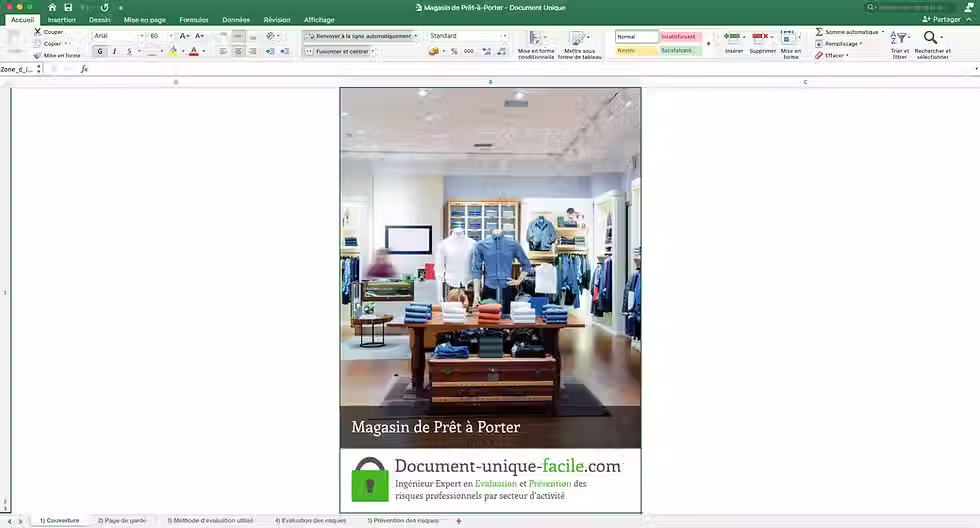The image size is (980, 528).
Task: Add a new sheet with plus button
Action: tap(459, 521)
